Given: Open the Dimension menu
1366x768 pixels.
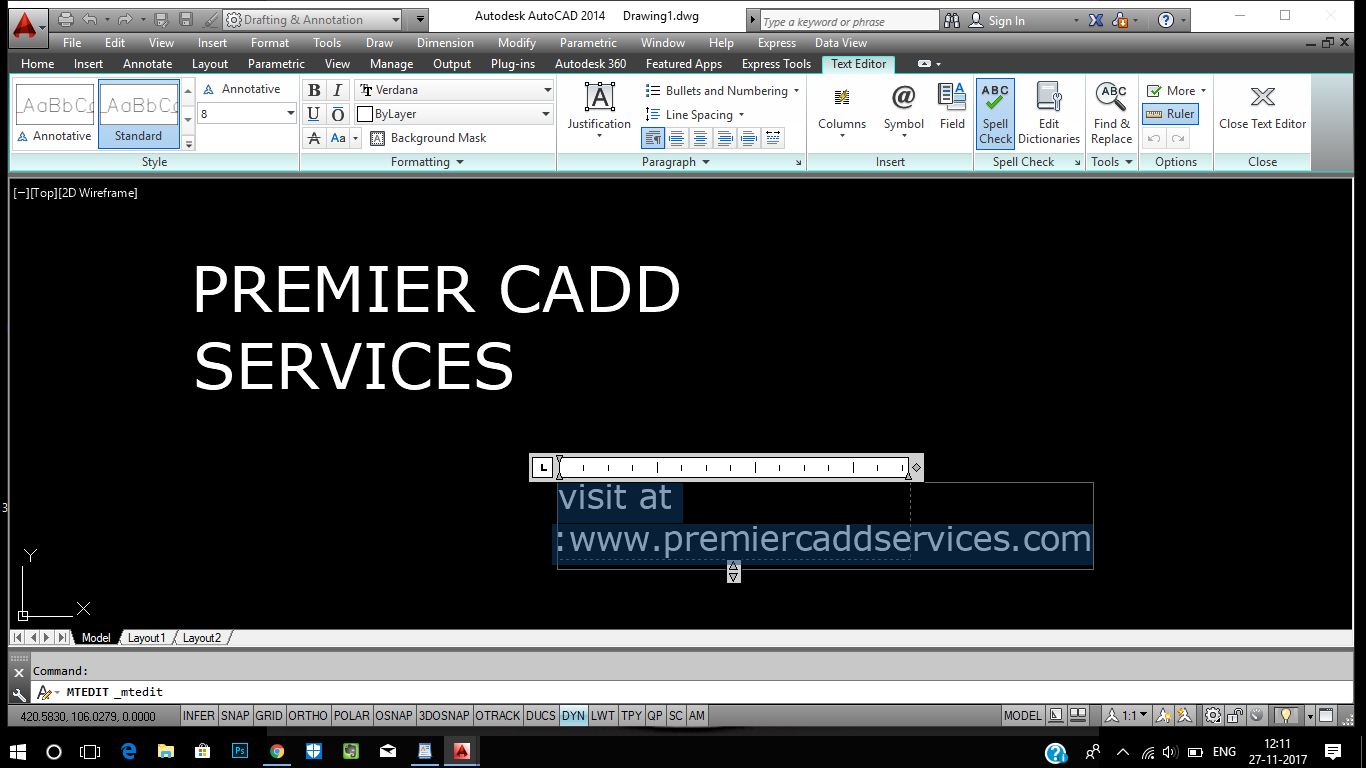Looking at the screenshot, I should pyautogui.click(x=445, y=43).
